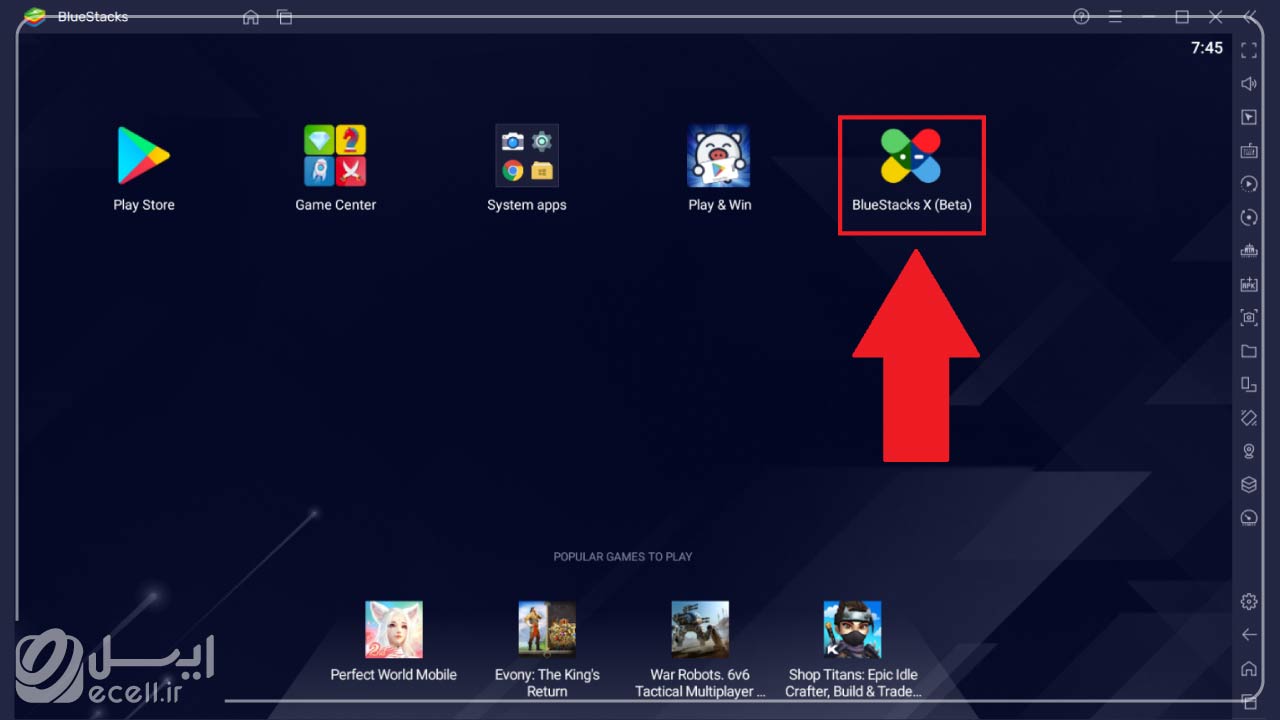Image resolution: width=1280 pixels, height=720 pixels.
Task: Click the macro recorder play-circle icon
Action: pos(1249,184)
